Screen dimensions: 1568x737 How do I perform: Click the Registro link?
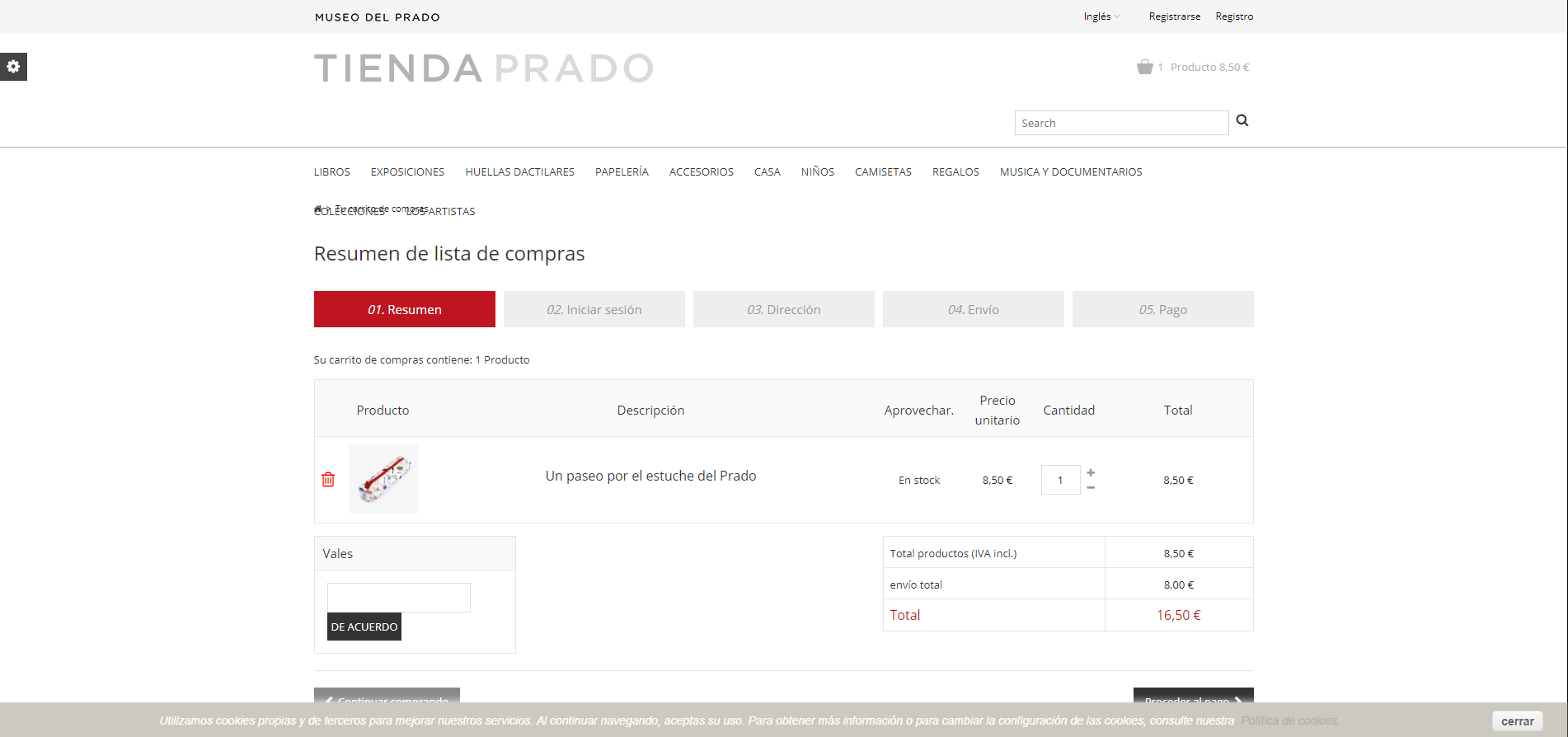1234,16
